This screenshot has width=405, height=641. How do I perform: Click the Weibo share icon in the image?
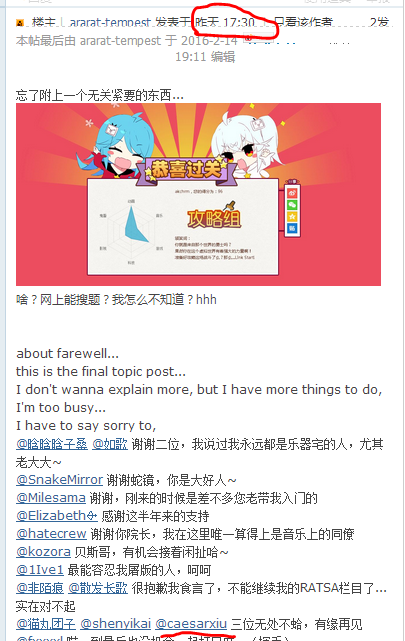pyautogui.click(x=292, y=193)
